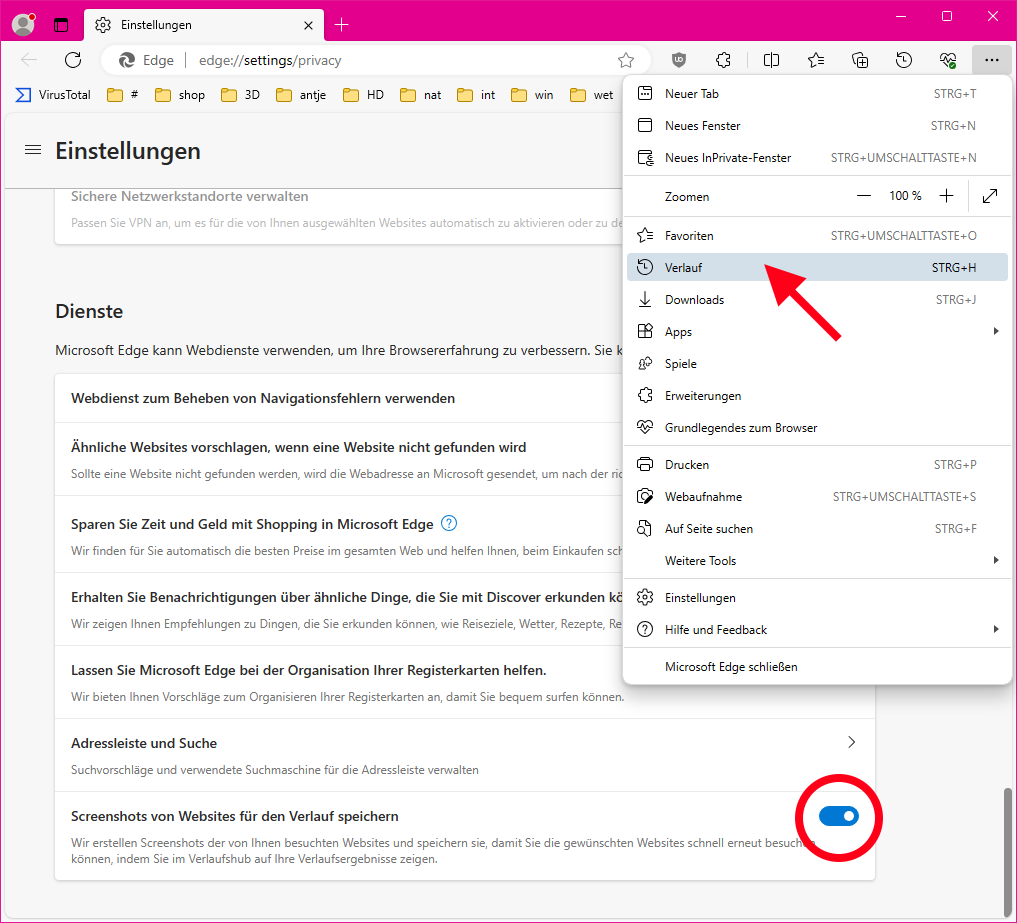Open the settings hamburger navigation menu
This screenshot has height=923, width=1017.
[x=33, y=150]
